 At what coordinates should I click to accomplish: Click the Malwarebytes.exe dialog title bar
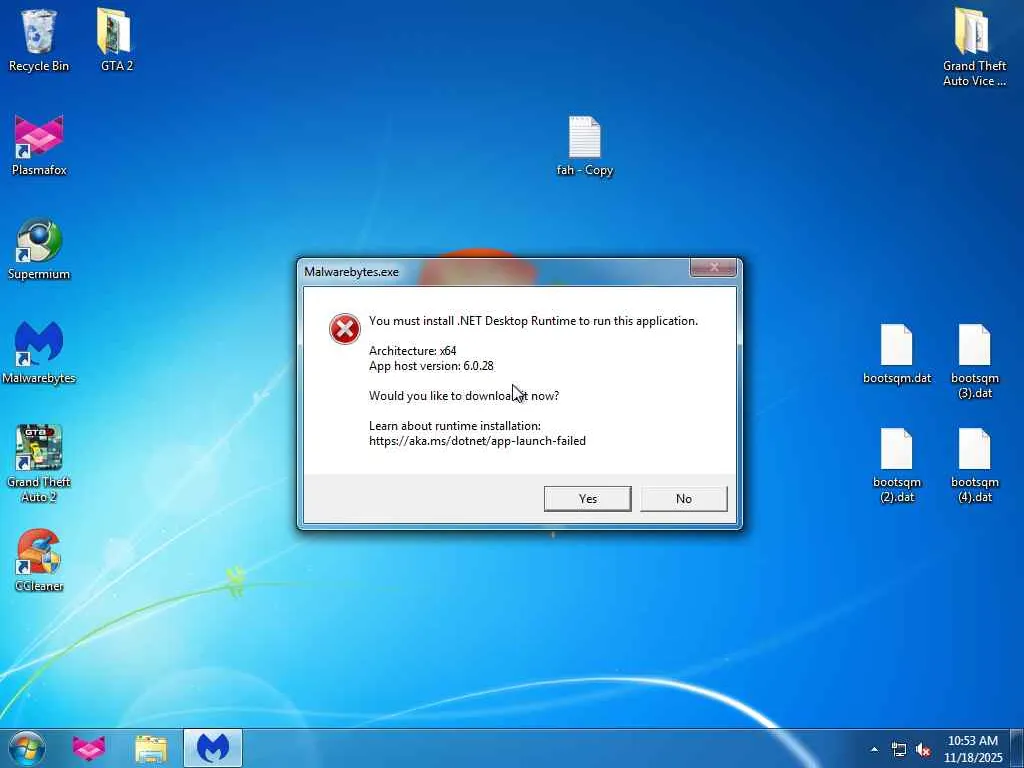(x=493, y=272)
